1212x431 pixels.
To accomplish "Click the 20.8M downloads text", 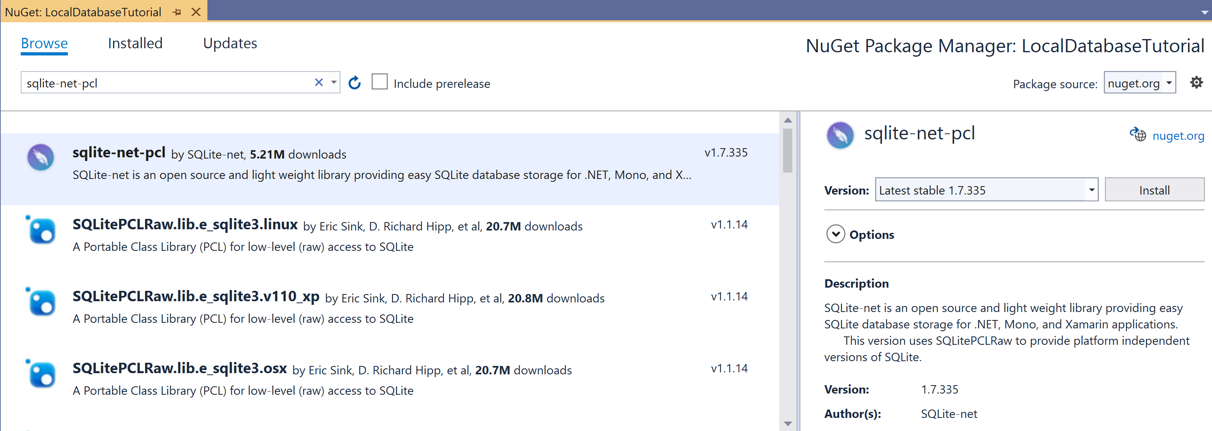I will [556, 299].
